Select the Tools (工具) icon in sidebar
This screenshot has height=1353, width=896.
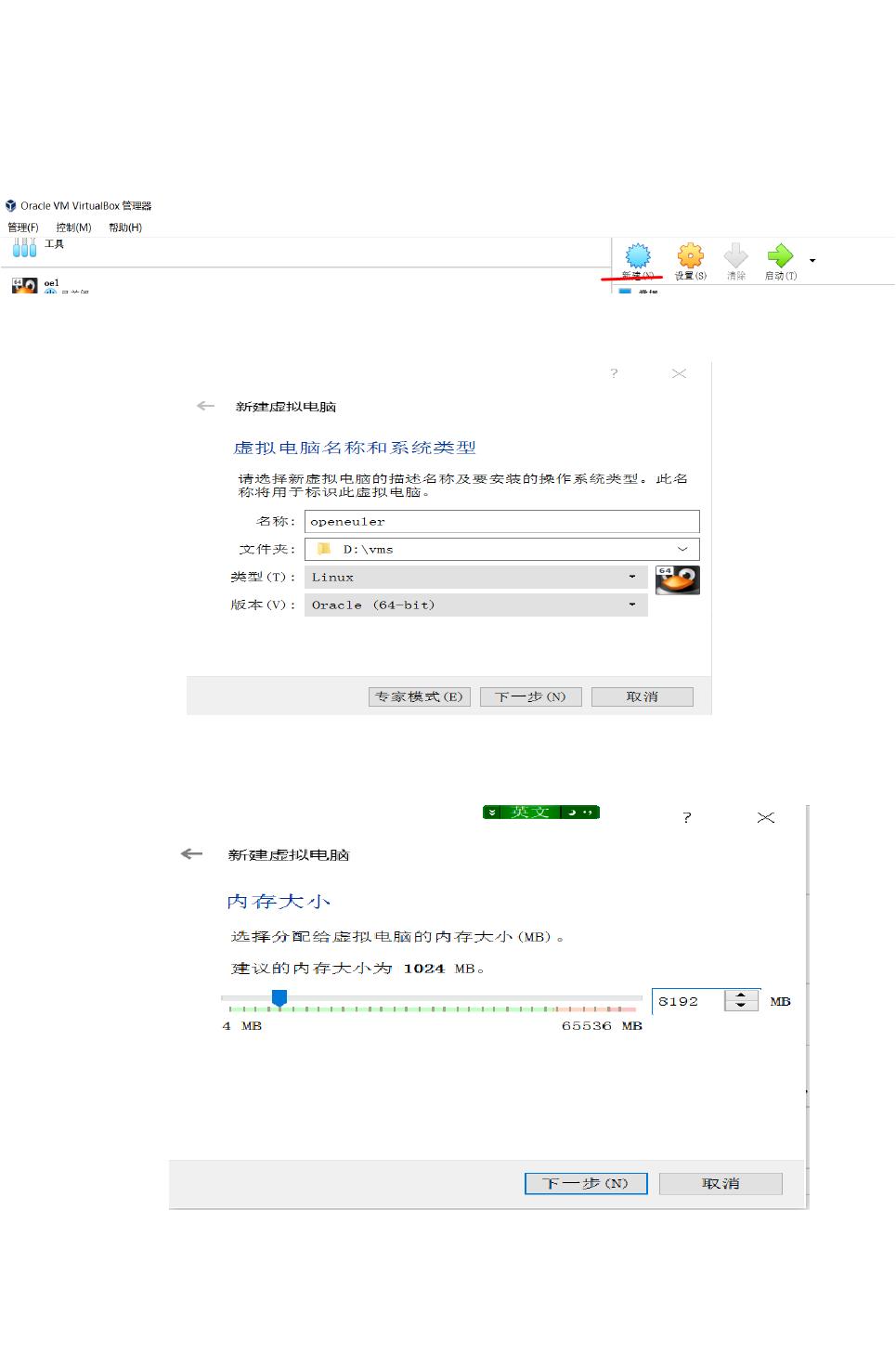pos(25,247)
